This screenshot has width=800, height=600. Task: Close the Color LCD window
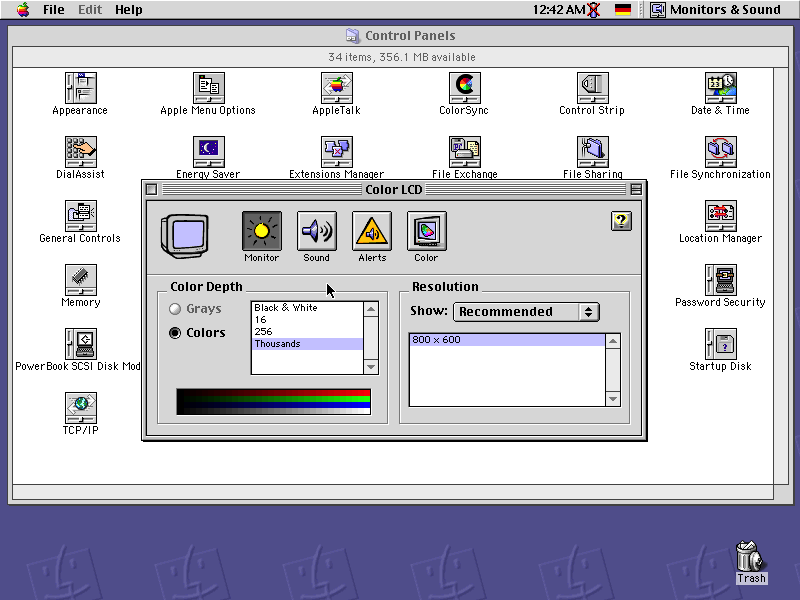click(x=152, y=190)
